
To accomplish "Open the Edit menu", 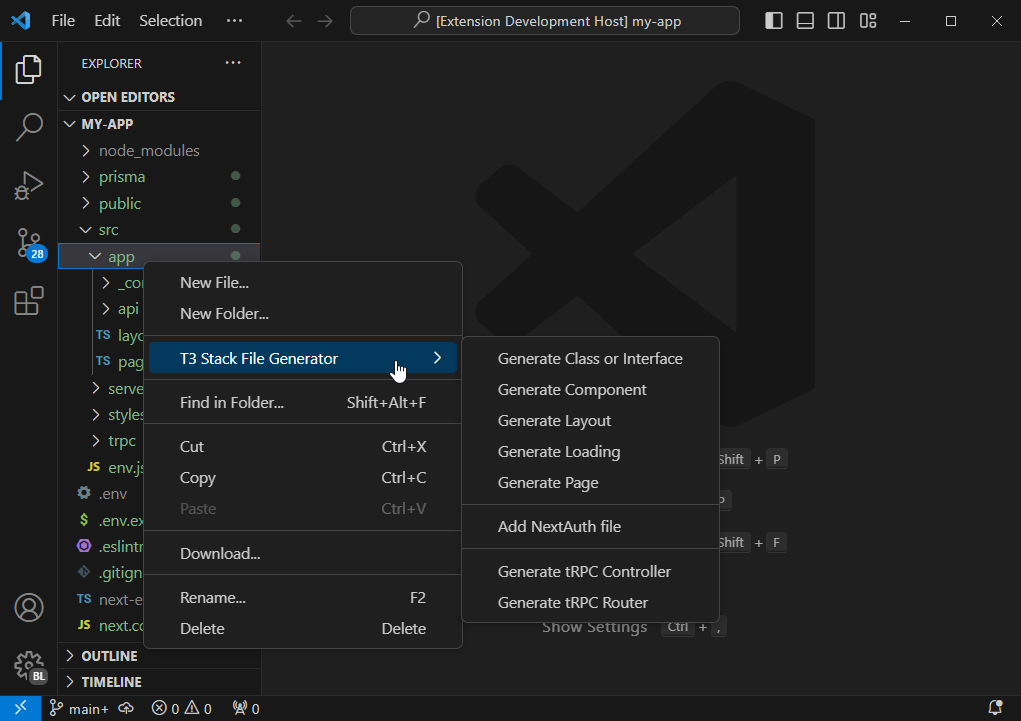I will (106, 20).
